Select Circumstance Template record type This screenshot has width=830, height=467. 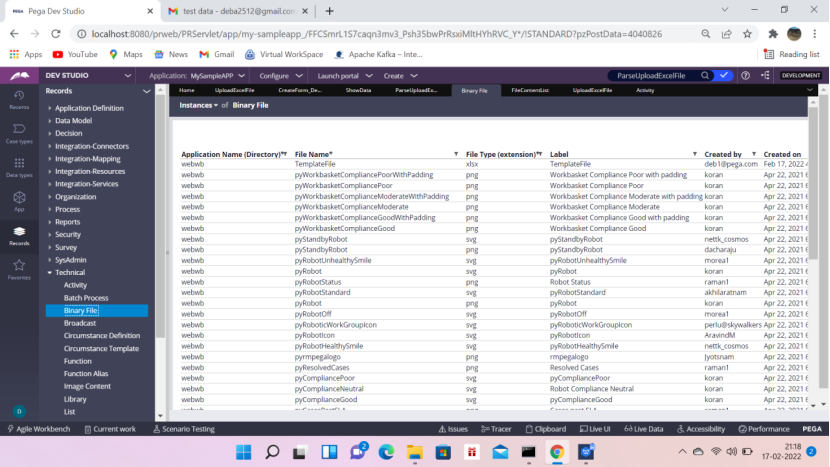coord(101,348)
